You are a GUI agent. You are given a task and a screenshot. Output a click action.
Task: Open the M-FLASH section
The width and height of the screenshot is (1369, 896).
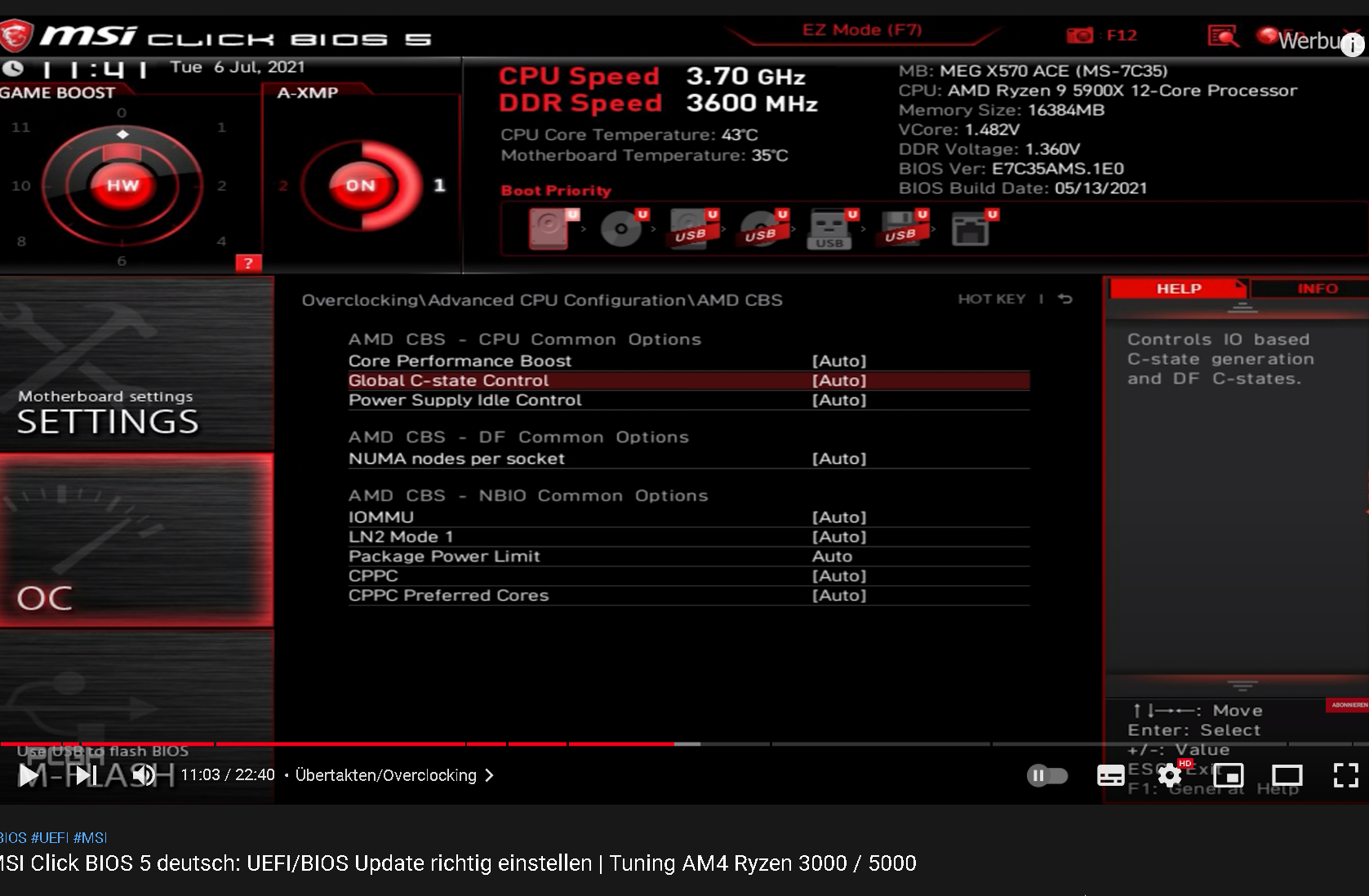click(136, 716)
